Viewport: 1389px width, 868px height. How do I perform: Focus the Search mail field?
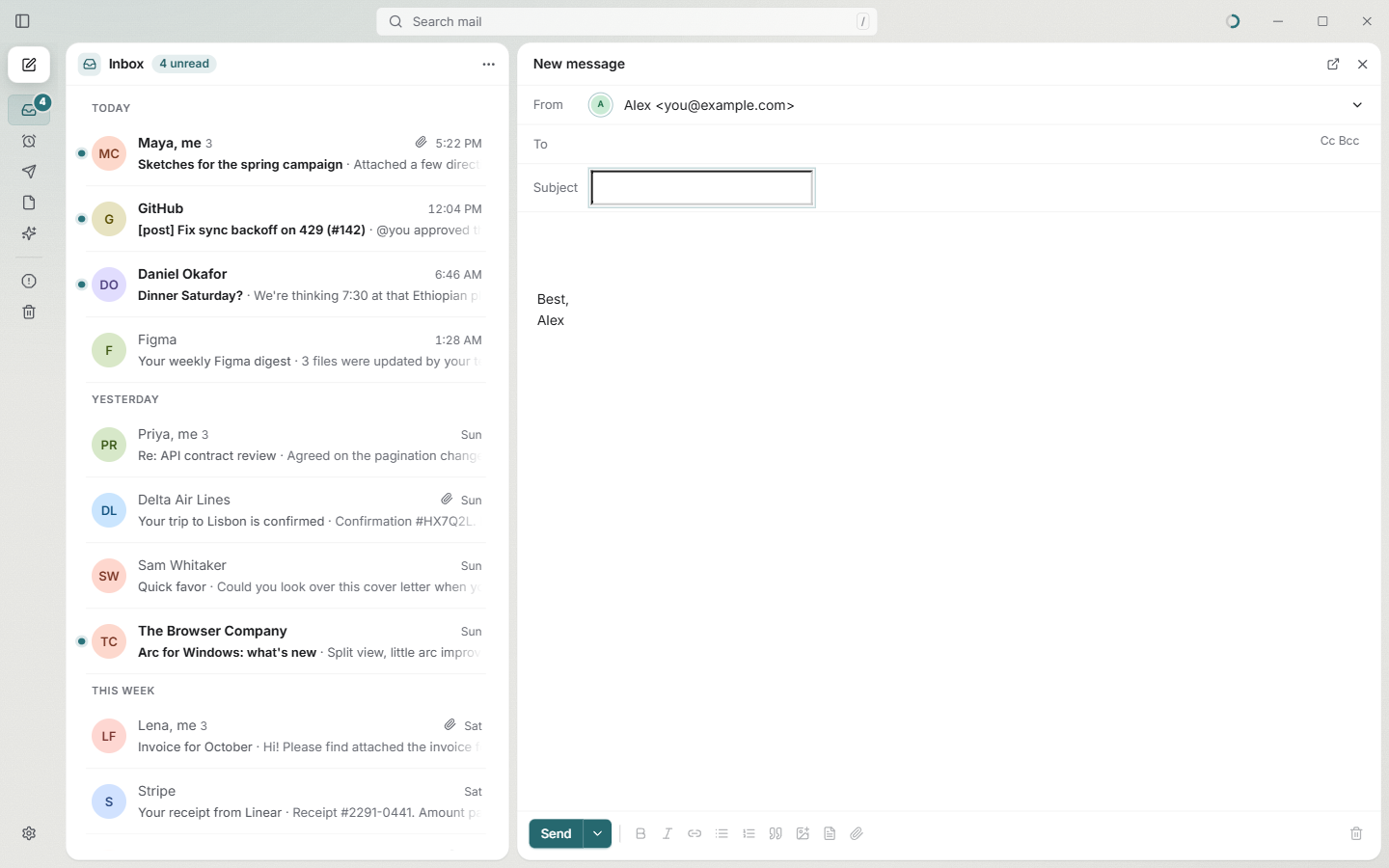(627, 21)
